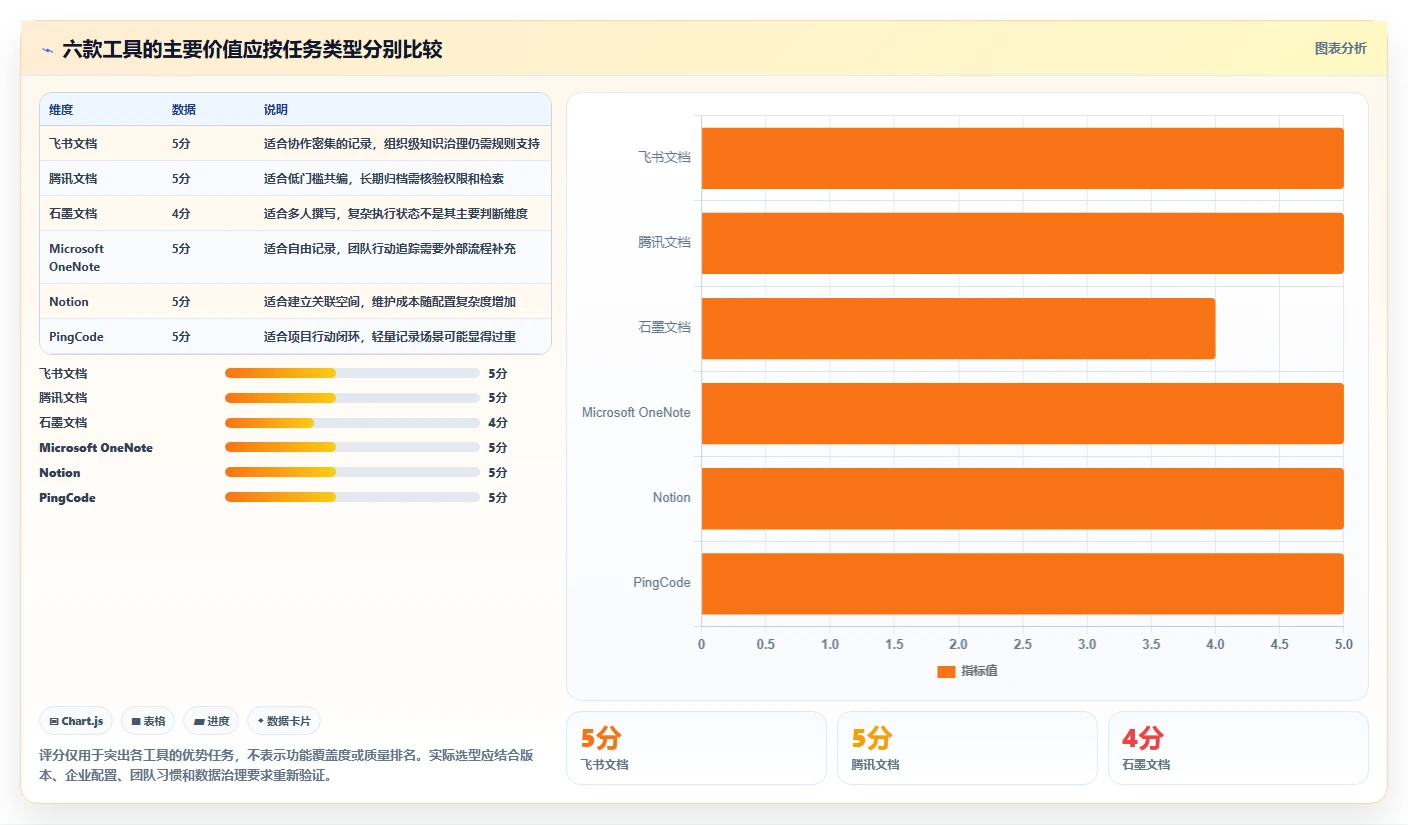
Task: Click the PingCode label beside its progress bar
Action: tap(67, 498)
